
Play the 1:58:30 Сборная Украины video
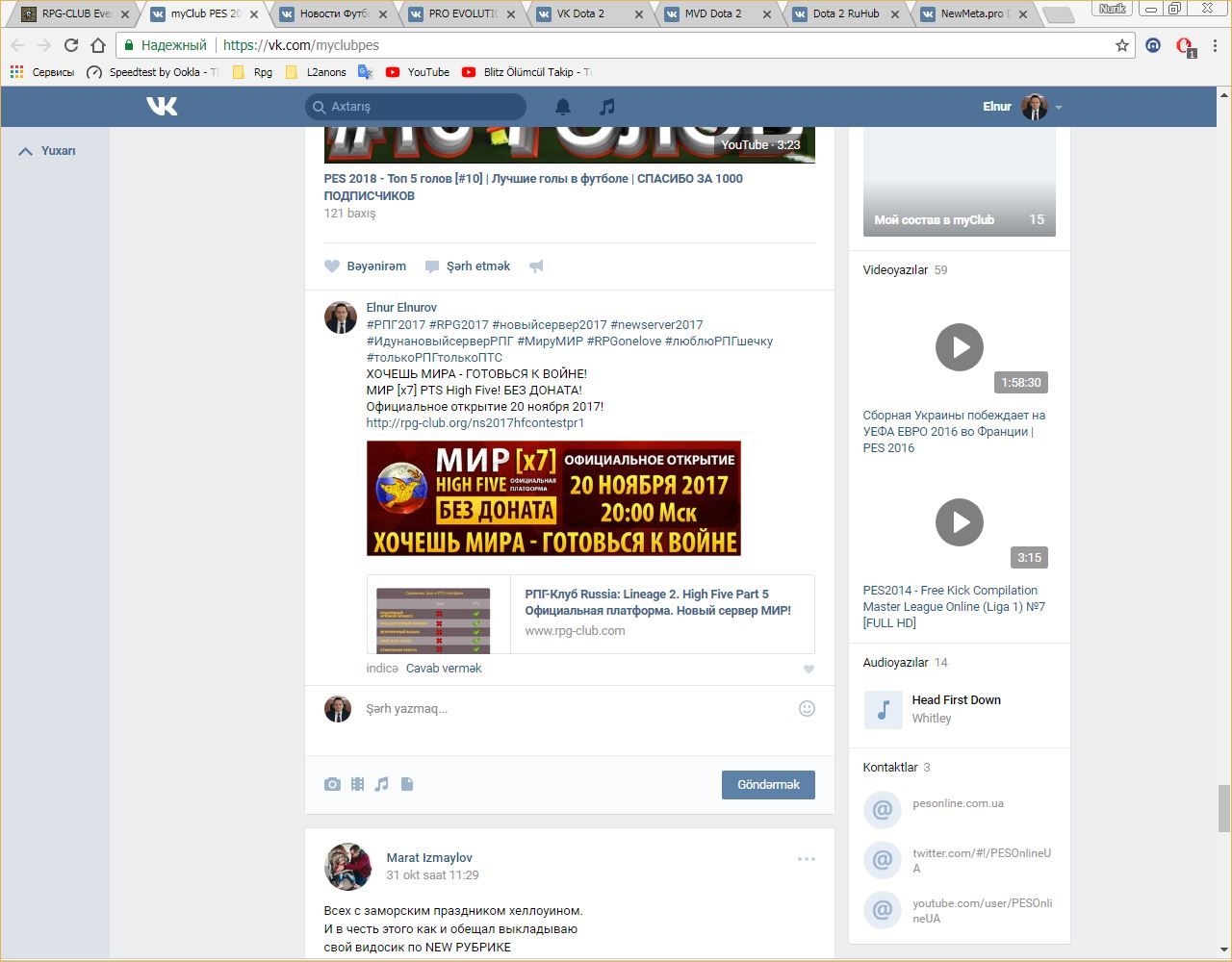click(x=960, y=347)
